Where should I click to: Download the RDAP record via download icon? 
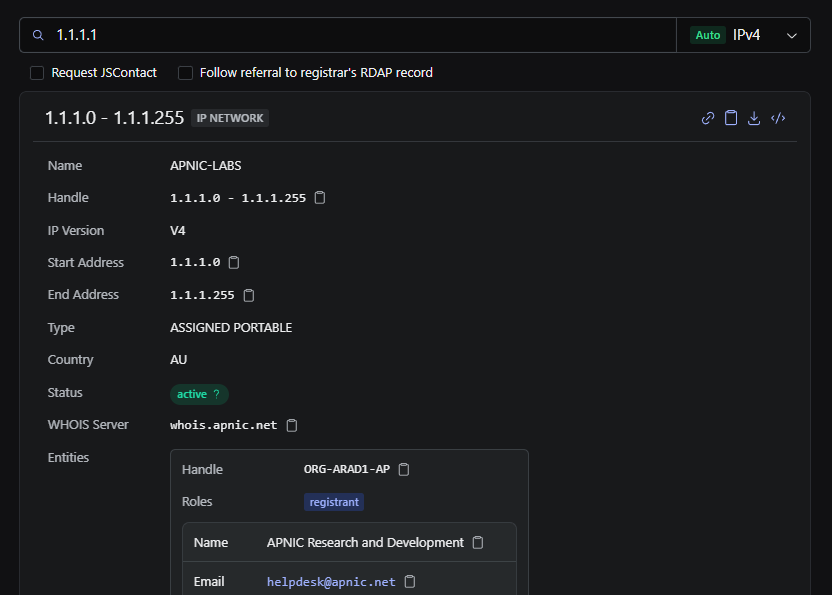pos(754,117)
